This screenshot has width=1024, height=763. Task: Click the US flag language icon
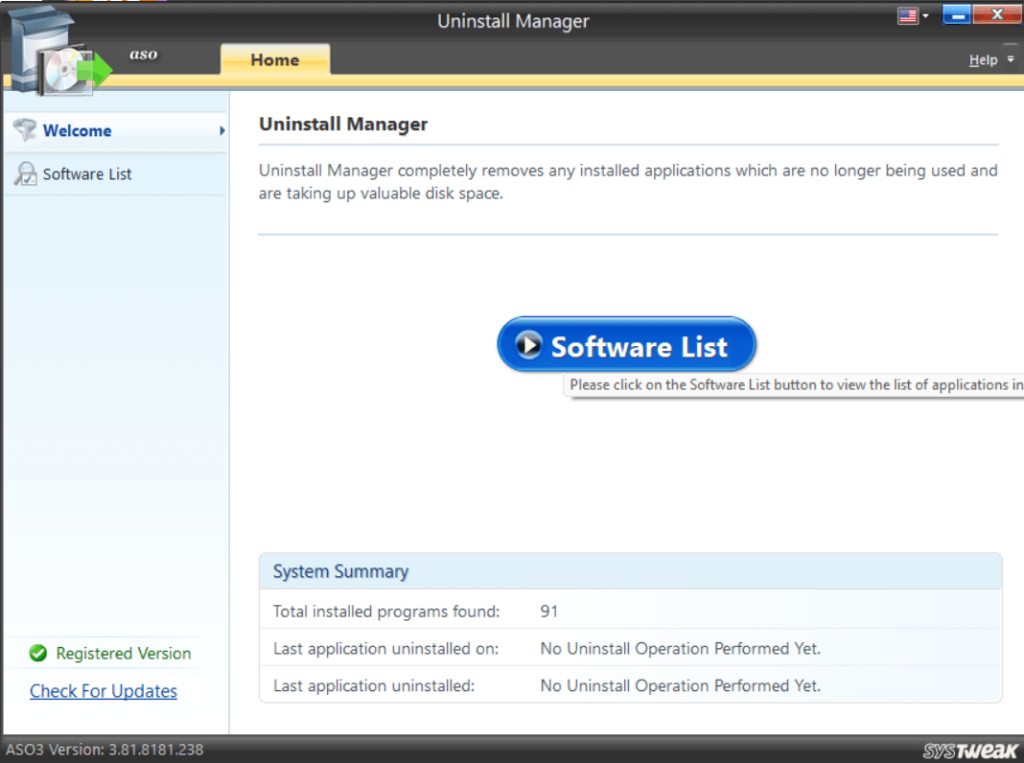point(909,16)
